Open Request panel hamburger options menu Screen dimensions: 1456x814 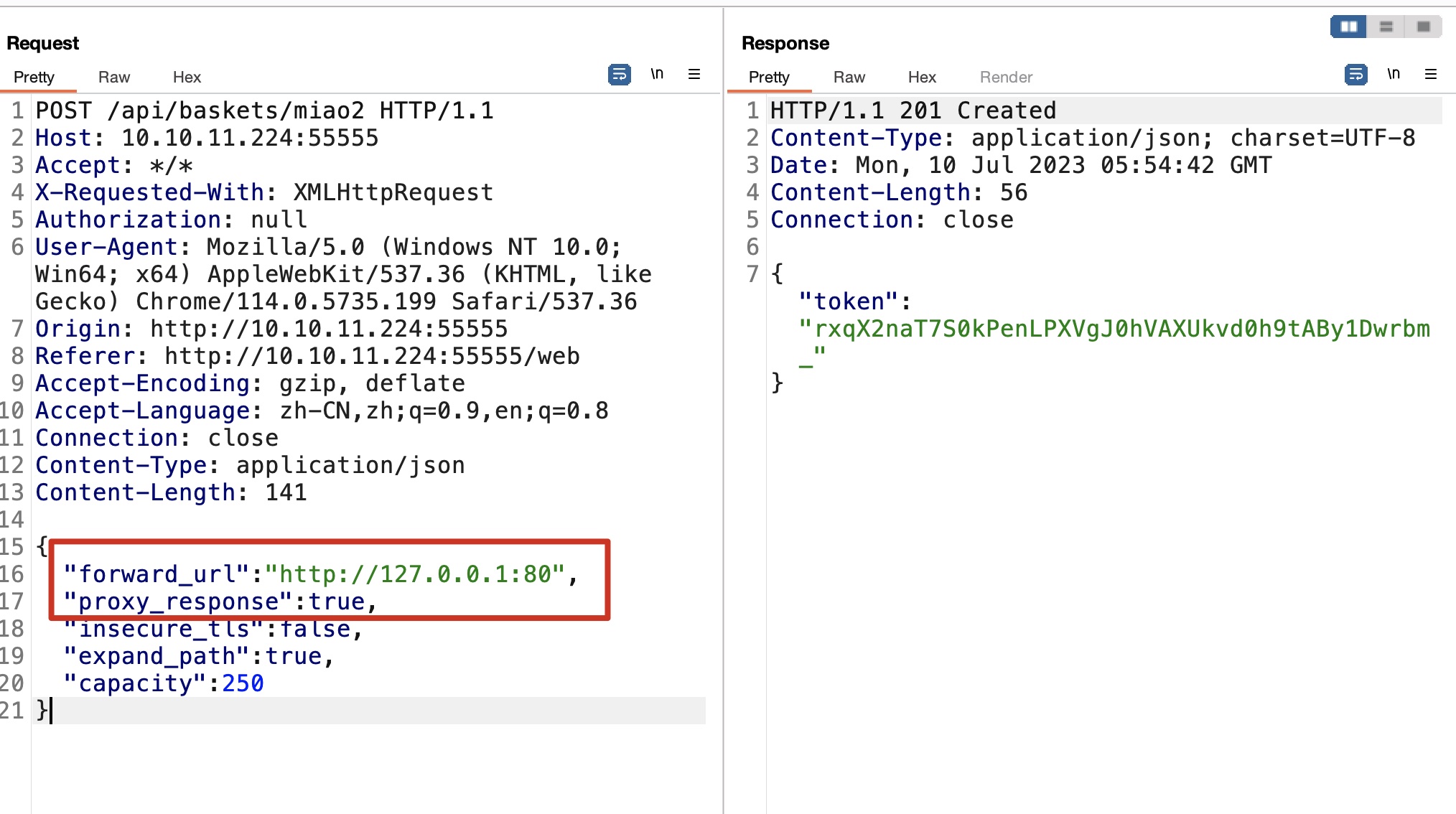(694, 75)
